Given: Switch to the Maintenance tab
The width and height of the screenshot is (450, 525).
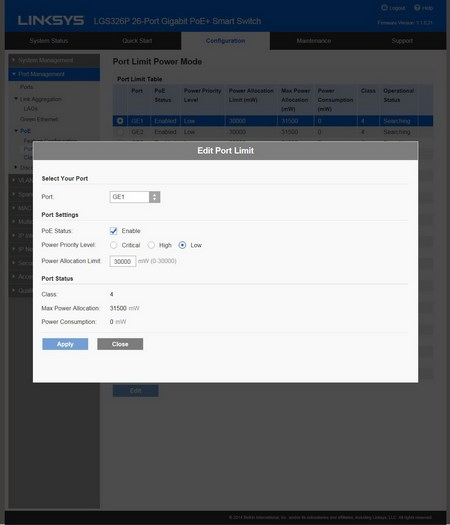Looking at the screenshot, I should point(314,41).
